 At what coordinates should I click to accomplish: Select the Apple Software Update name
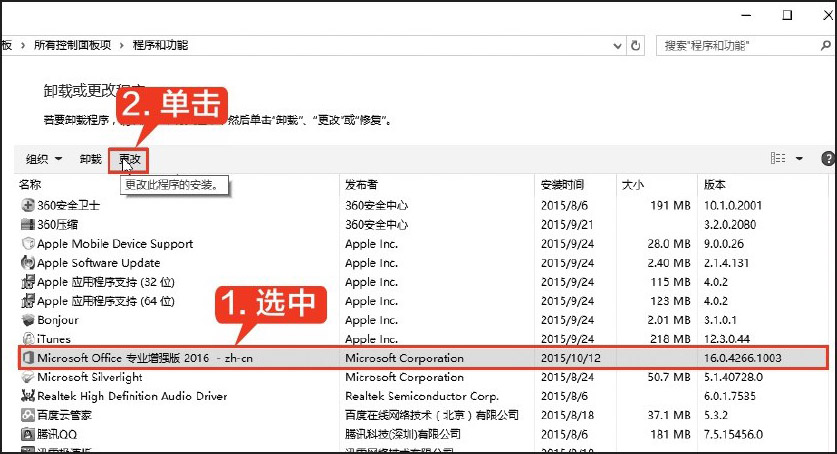pyautogui.click(x=98, y=263)
